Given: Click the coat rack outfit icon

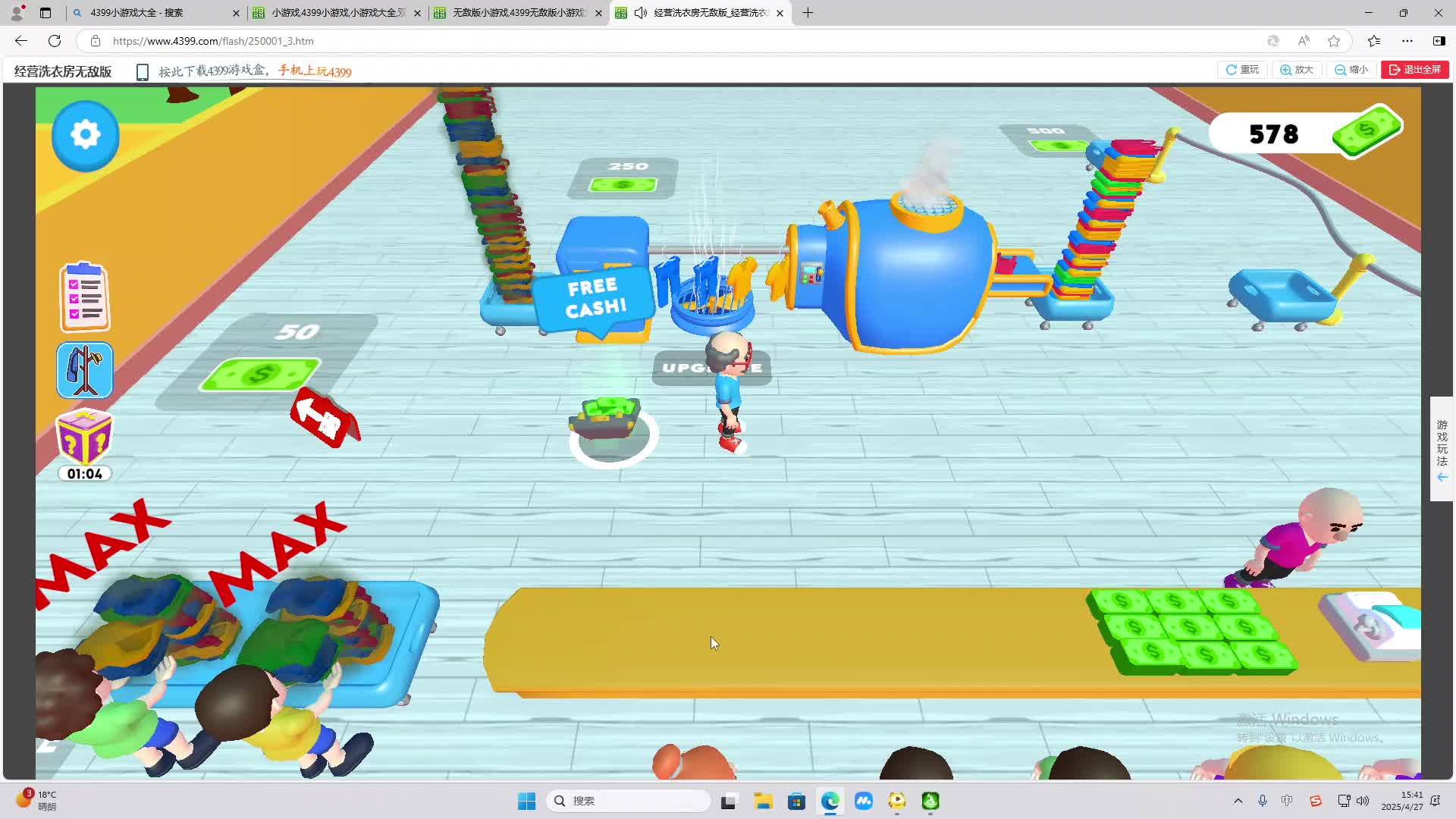Looking at the screenshot, I should 85,370.
